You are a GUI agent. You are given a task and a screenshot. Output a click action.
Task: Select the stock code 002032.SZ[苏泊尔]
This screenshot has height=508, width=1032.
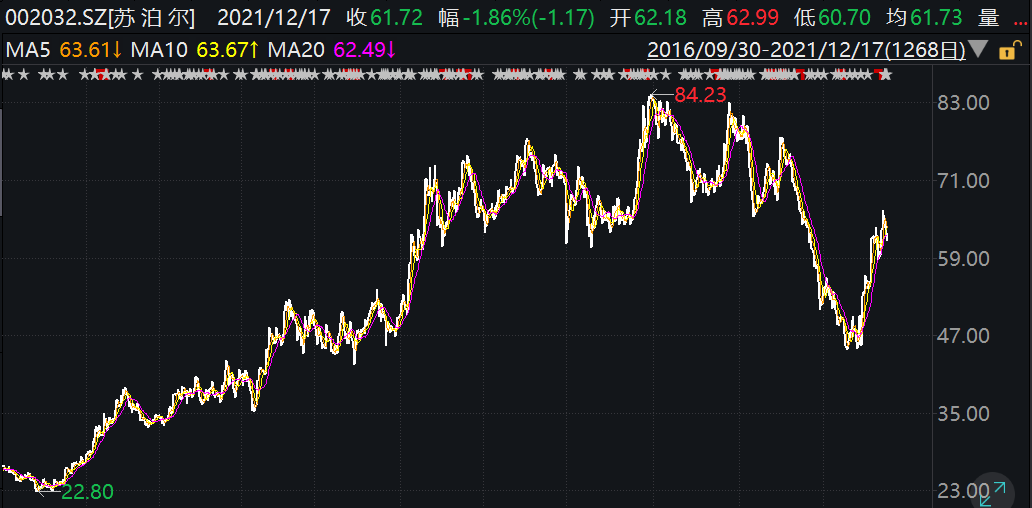pos(101,18)
